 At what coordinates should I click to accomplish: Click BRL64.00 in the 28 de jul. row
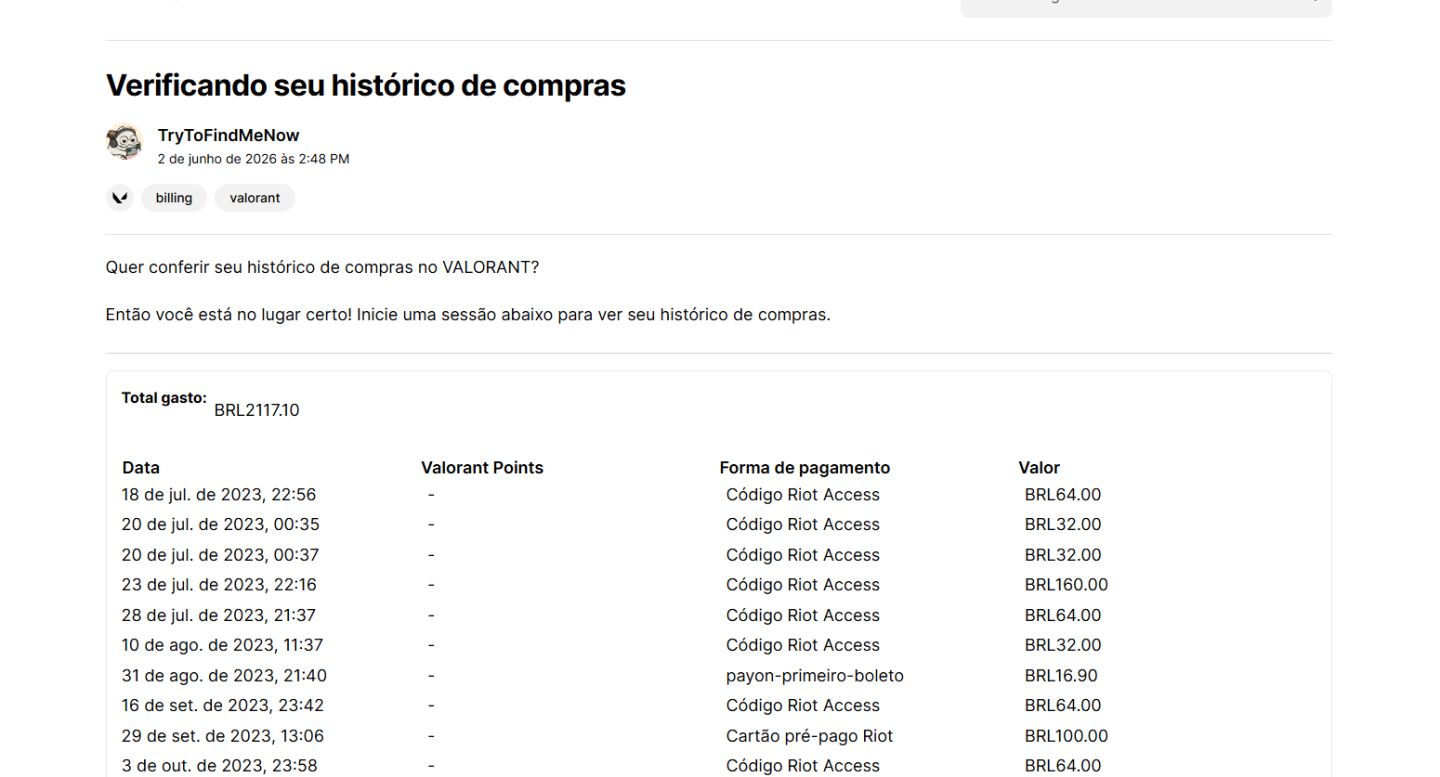pyautogui.click(x=1063, y=615)
